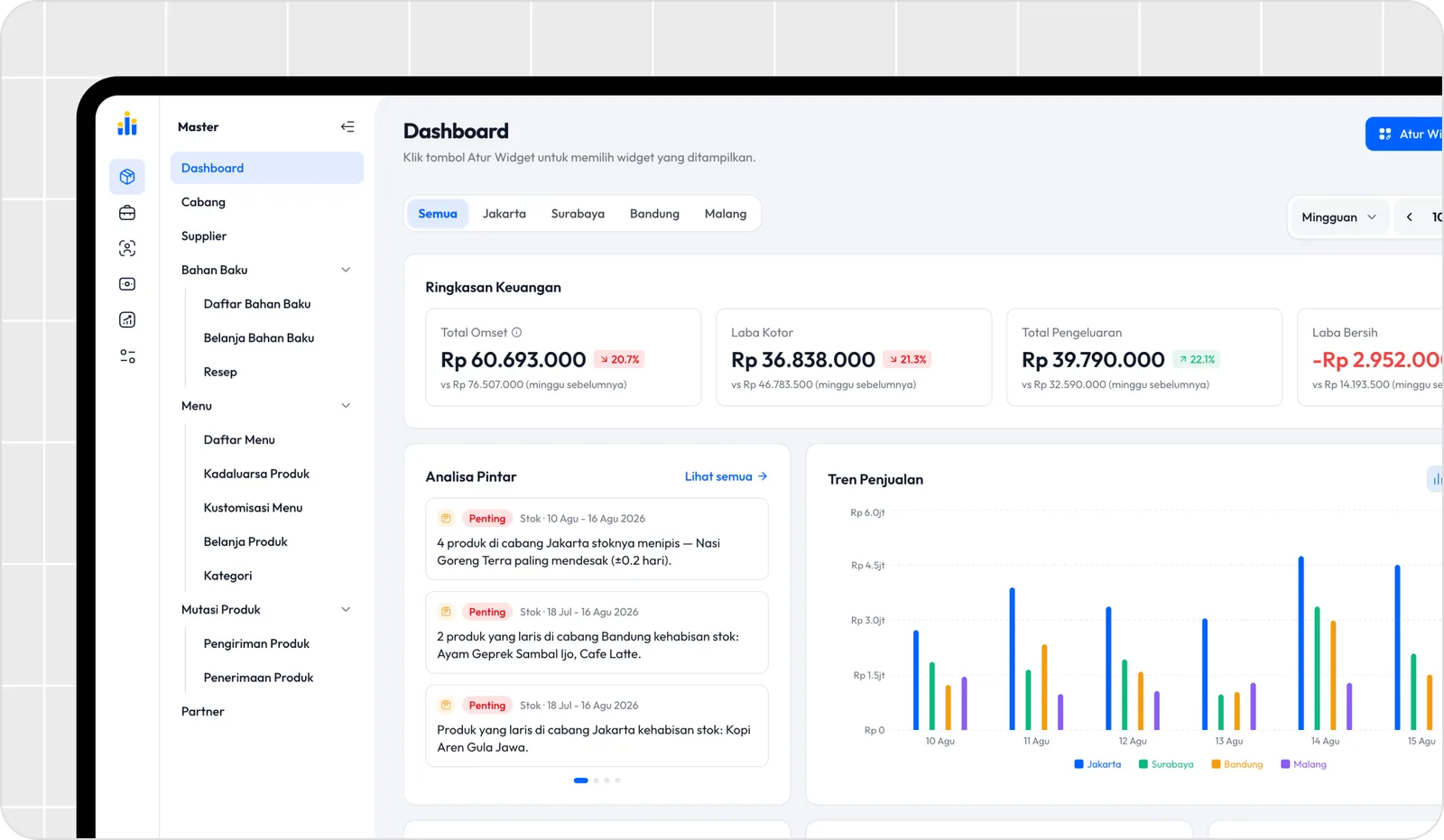
Task: Open Daftar Menu
Action: click(x=239, y=440)
